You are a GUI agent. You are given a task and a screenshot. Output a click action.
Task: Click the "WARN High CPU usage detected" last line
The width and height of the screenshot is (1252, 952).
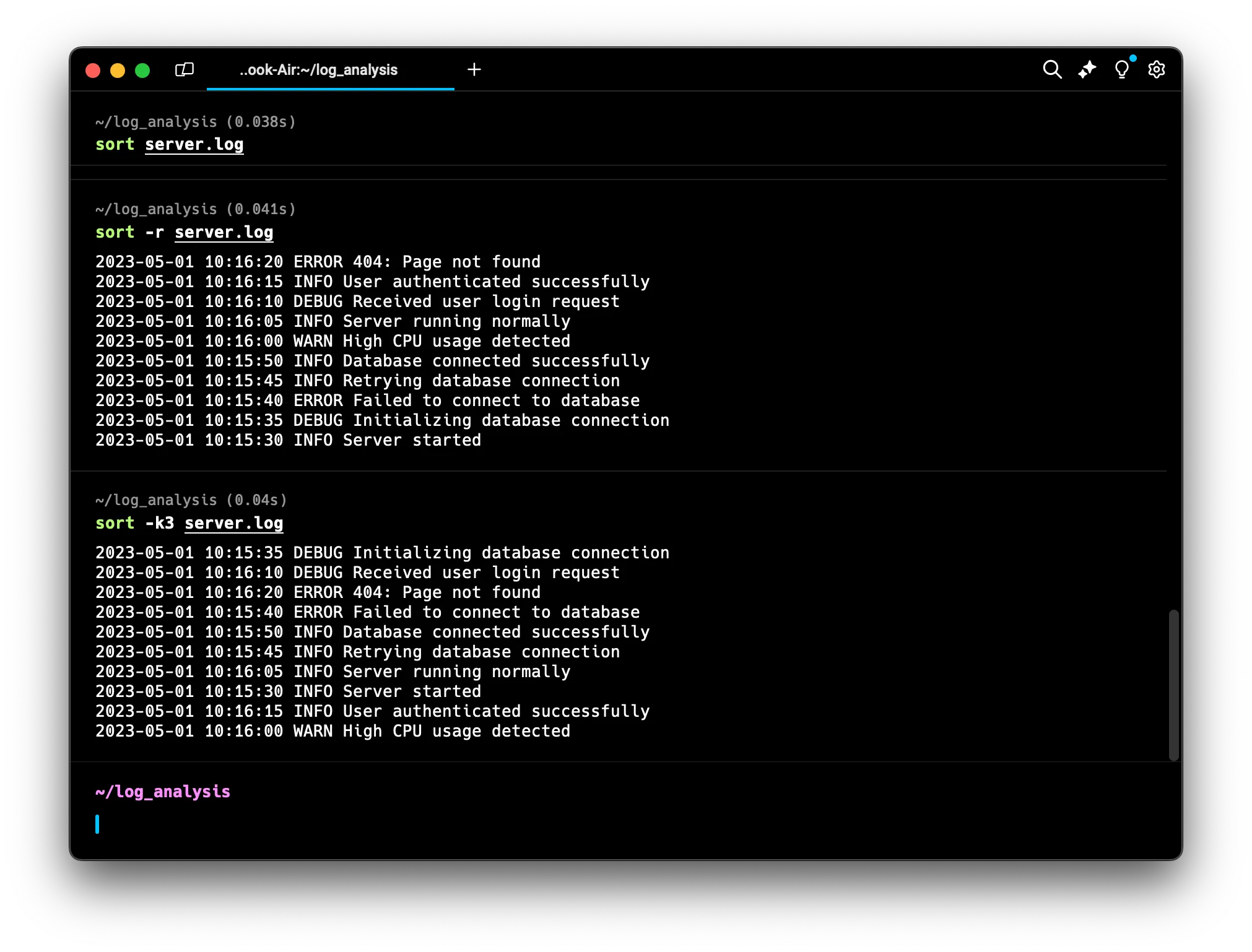(x=333, y=731)
